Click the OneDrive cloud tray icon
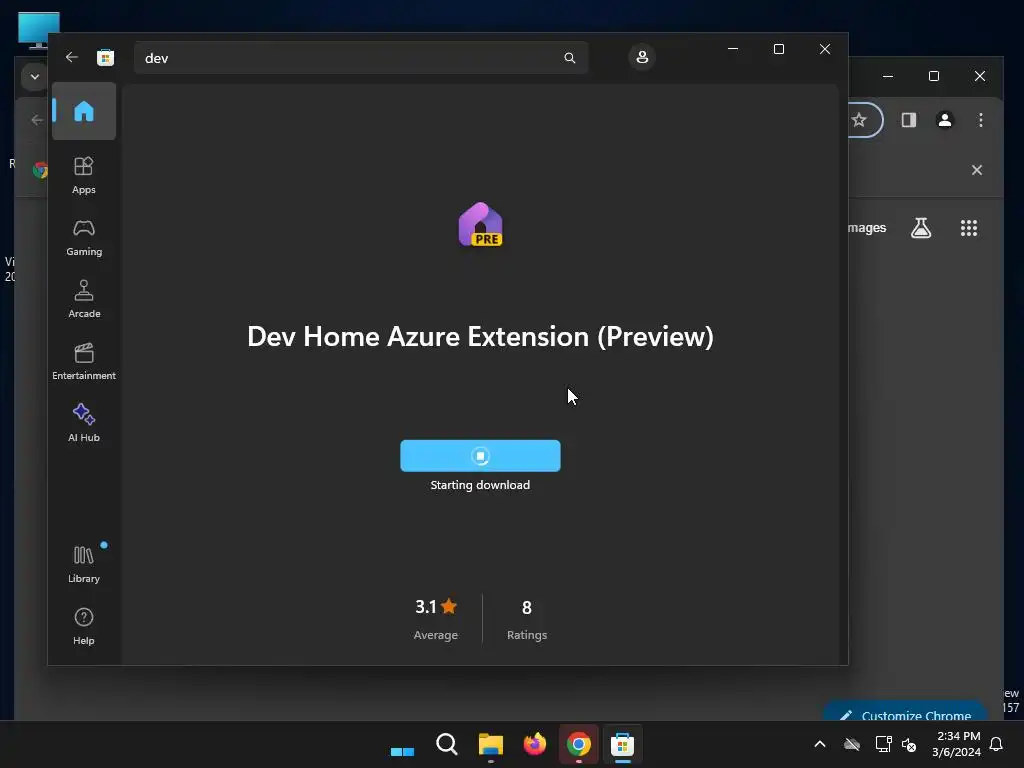 click(x=852, y=744)
